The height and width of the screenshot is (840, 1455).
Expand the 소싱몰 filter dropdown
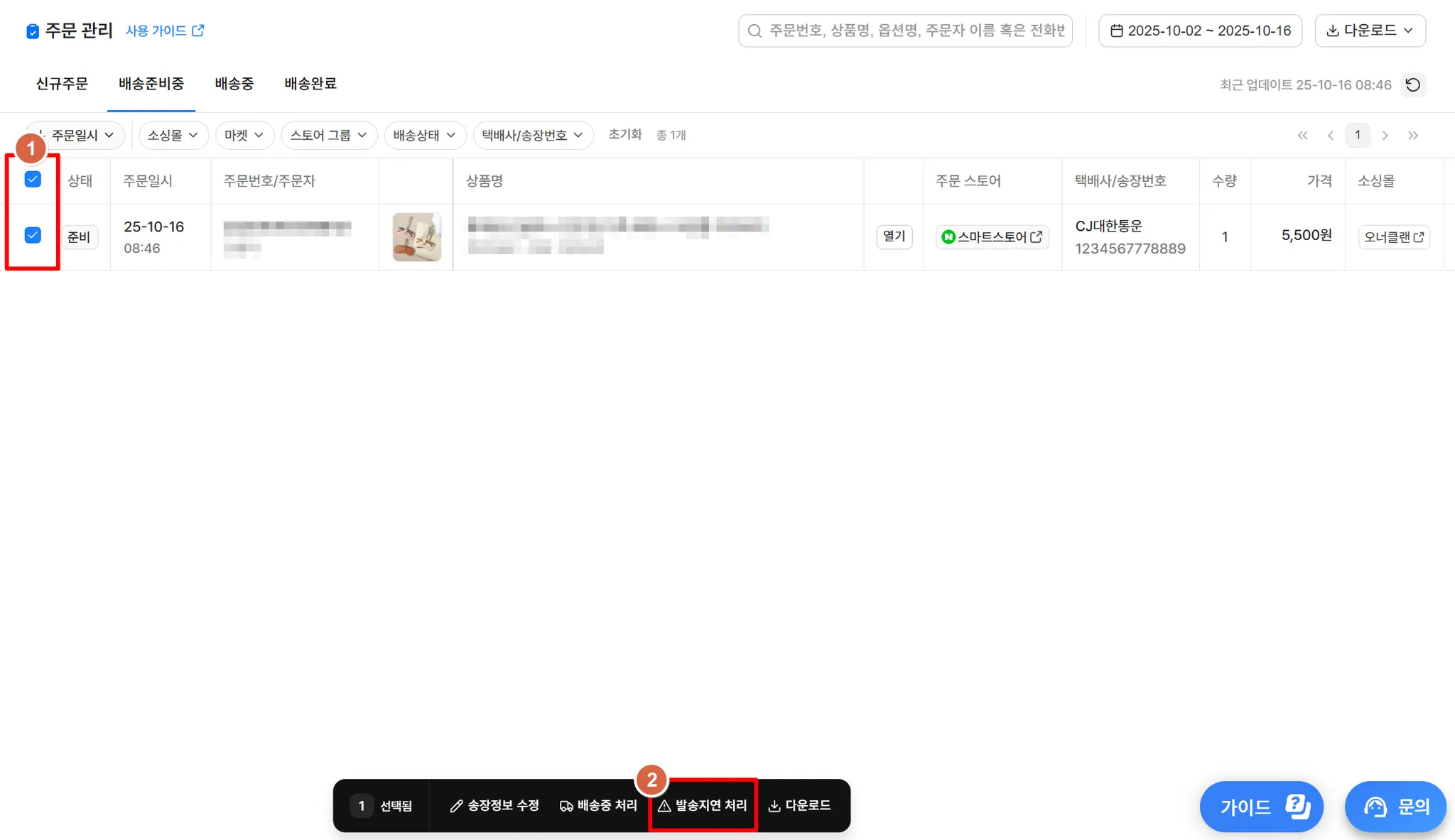[173, 135]
